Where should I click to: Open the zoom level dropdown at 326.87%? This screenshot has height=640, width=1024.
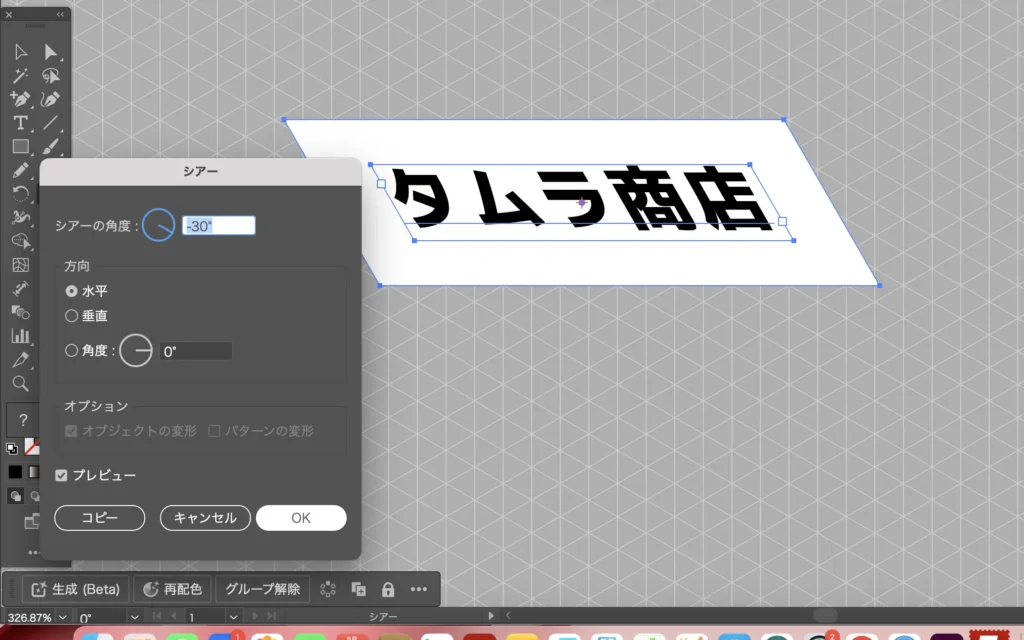(x=64, y=618)
